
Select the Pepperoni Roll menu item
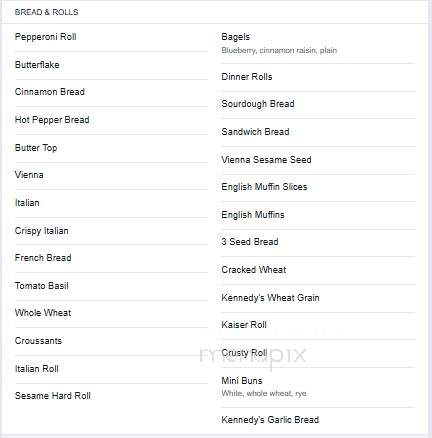(x=46, y=37)
